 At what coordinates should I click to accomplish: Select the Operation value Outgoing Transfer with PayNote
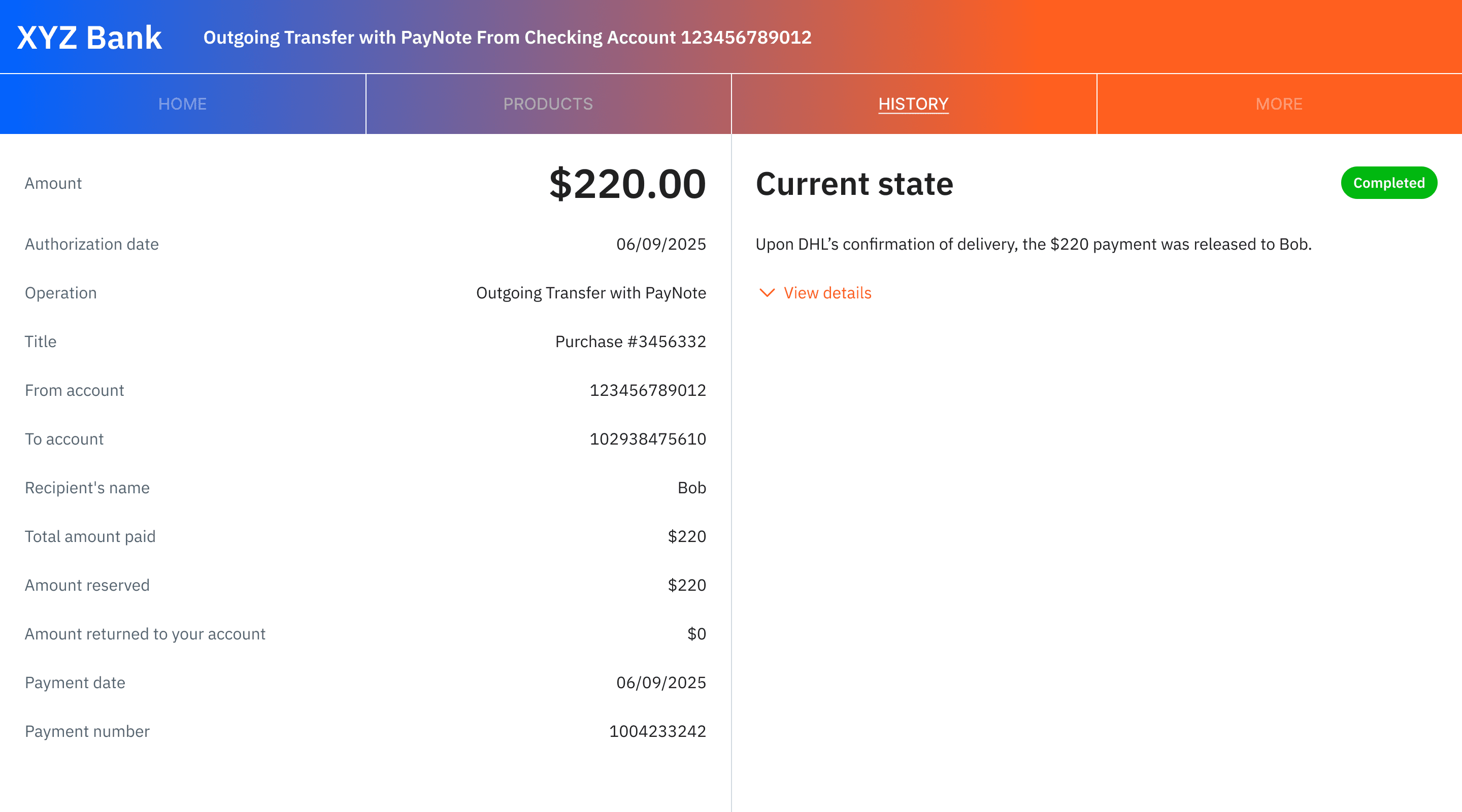pyautogui.click(x=591, y=293)
